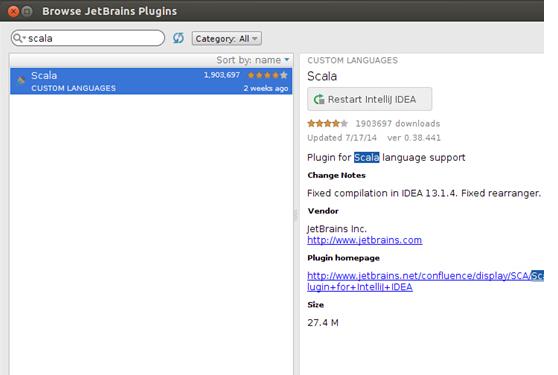Click the Scala plugin icon in list
Image resolution: width=558 pixels, height=375 pixels.
coord(21,80)
